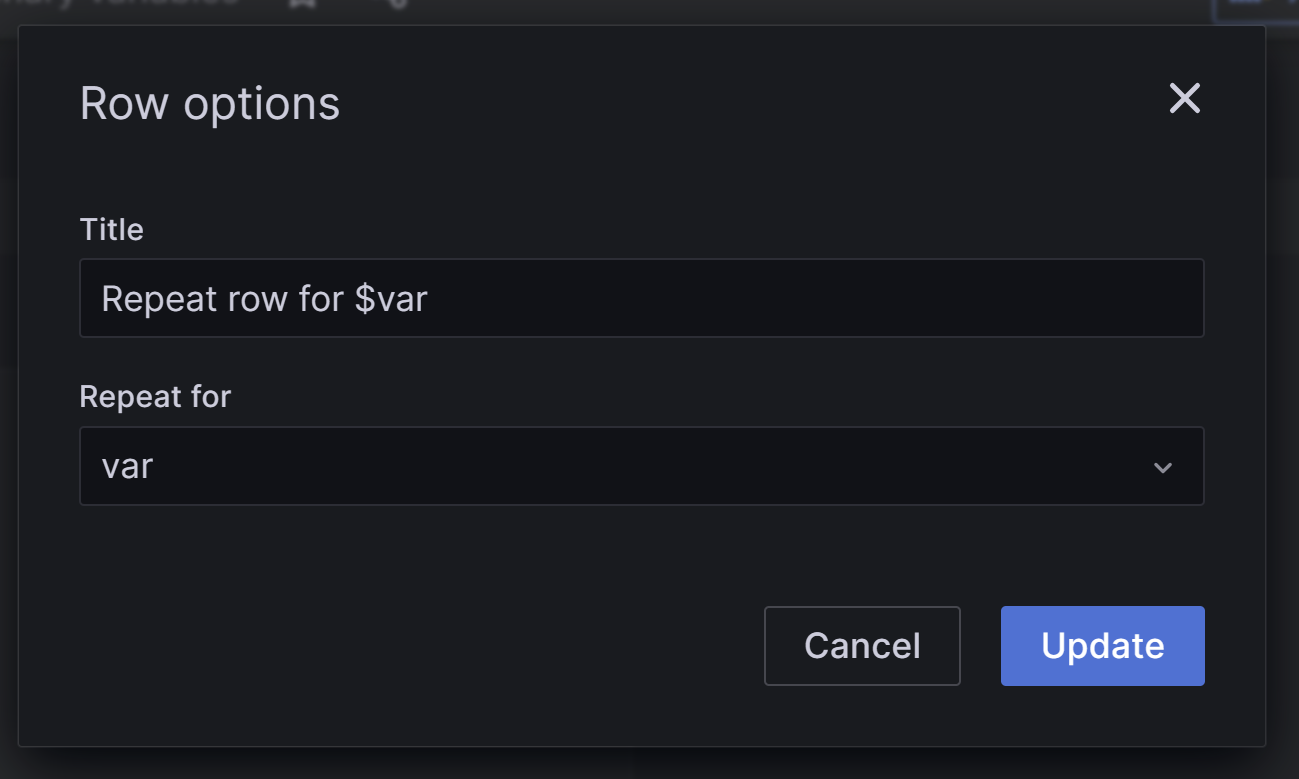1299x779 pixels.
Task: Choose a repeat variable from the combo box
Action: click(642, 466)
